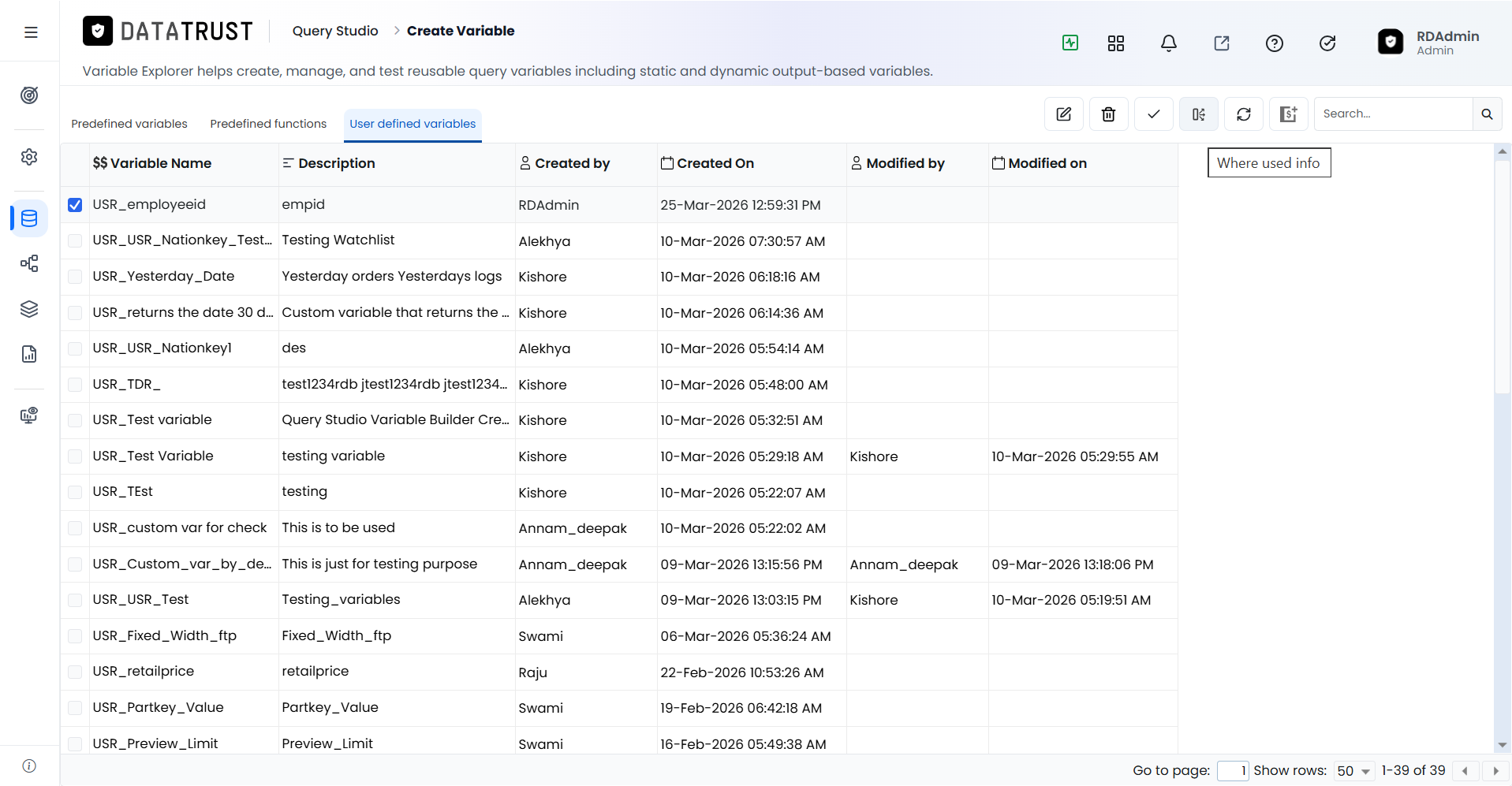Uncheck the USR_employeeid row checkbox

75,205
